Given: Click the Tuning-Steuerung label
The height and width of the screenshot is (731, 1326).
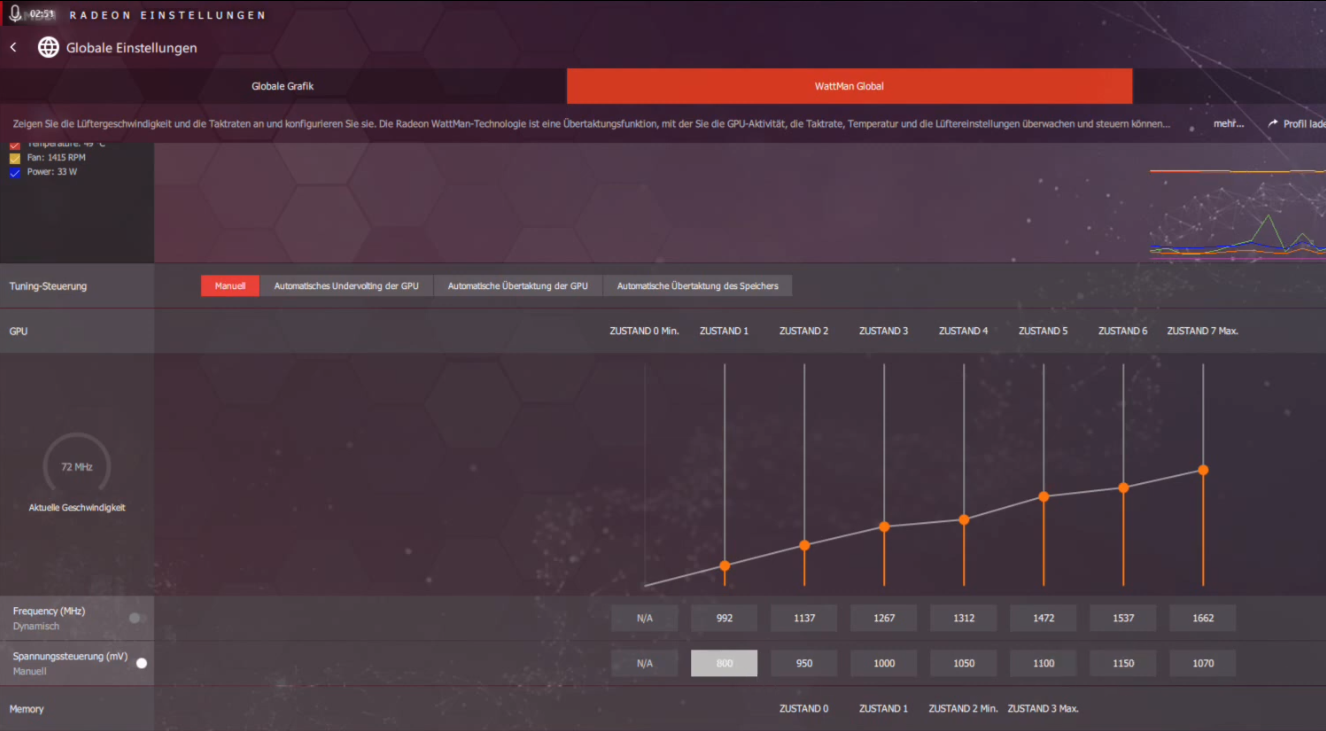Looking at the screenshot, I should point(48,286).
